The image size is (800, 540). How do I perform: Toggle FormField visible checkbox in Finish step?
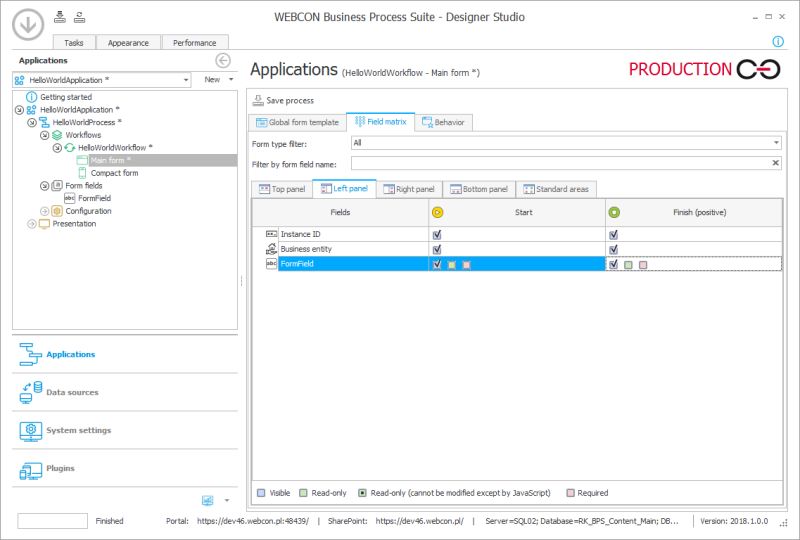(614, 264)
